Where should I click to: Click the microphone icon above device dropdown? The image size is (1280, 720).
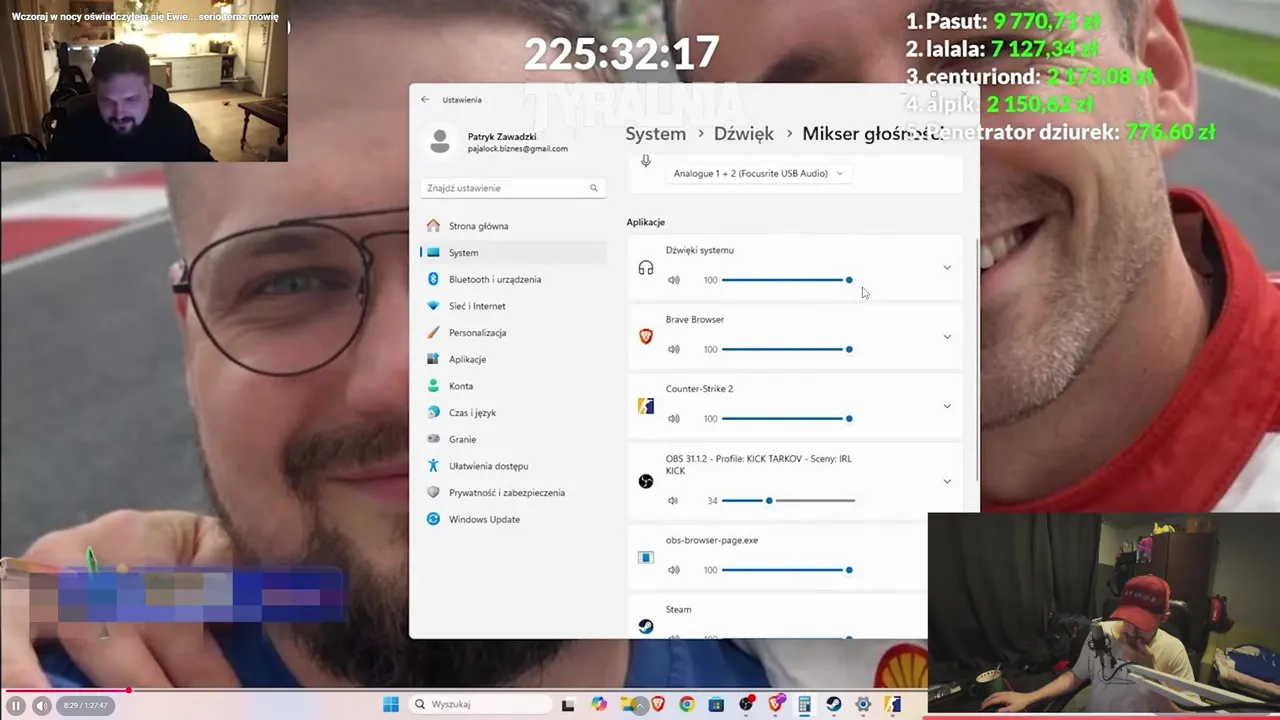pyautogui.click(x=646, y=161)
